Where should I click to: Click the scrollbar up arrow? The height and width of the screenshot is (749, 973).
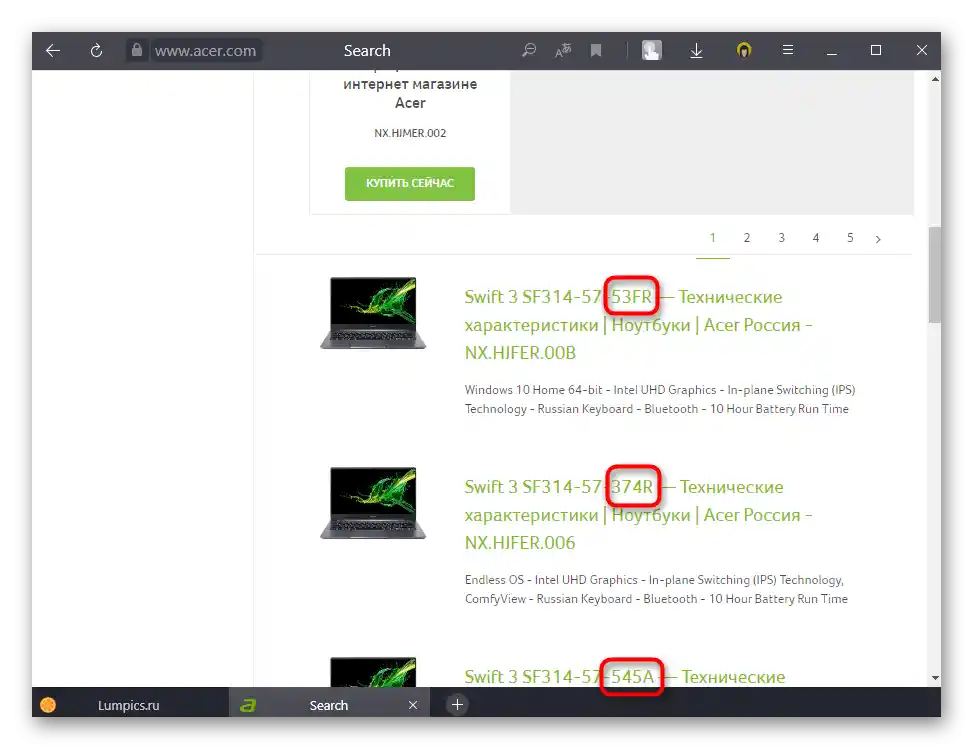[935, 79]
